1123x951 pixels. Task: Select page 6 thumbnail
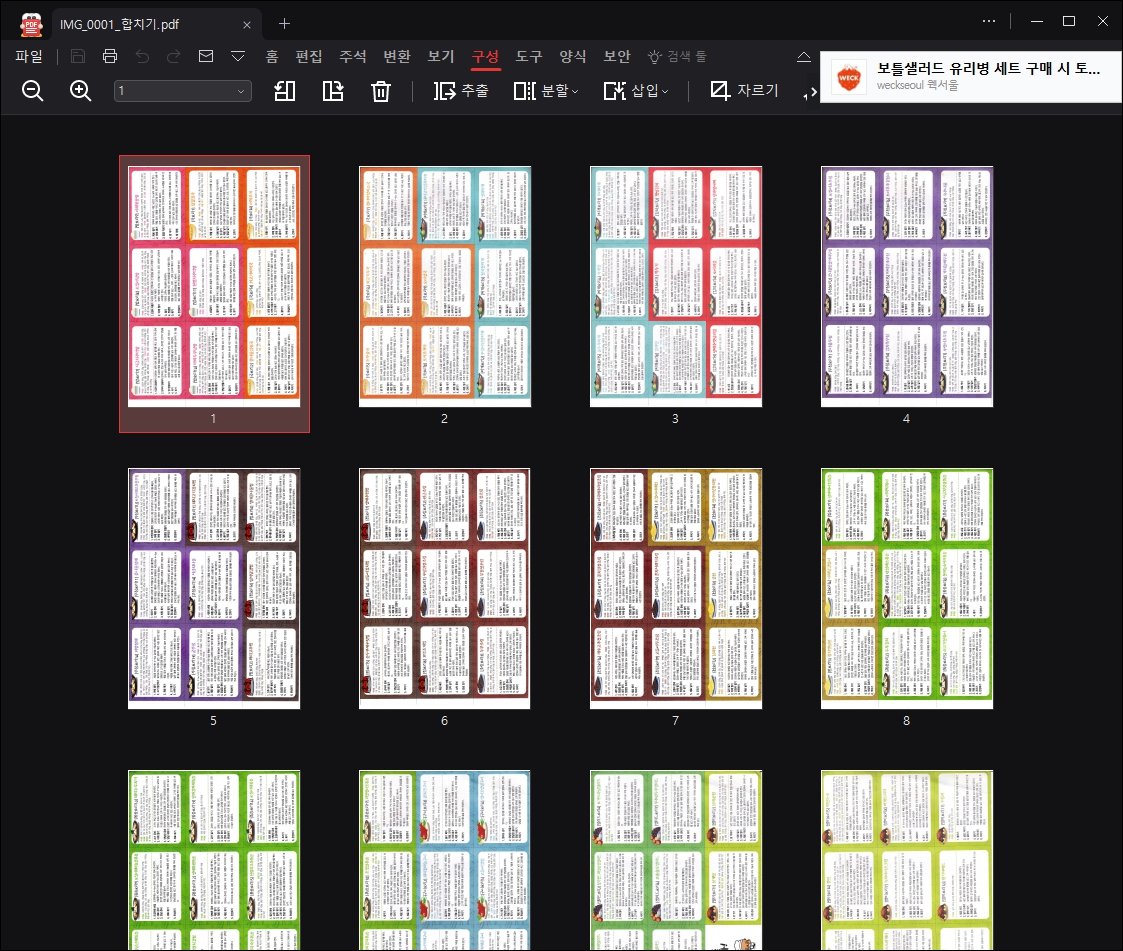(445, 589)
